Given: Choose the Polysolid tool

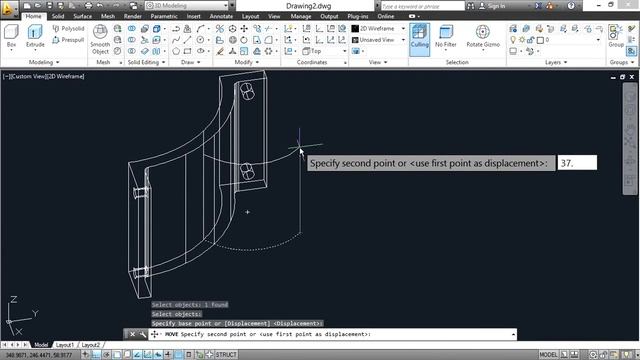Looking at the screenshot, I should pos(69,29).
